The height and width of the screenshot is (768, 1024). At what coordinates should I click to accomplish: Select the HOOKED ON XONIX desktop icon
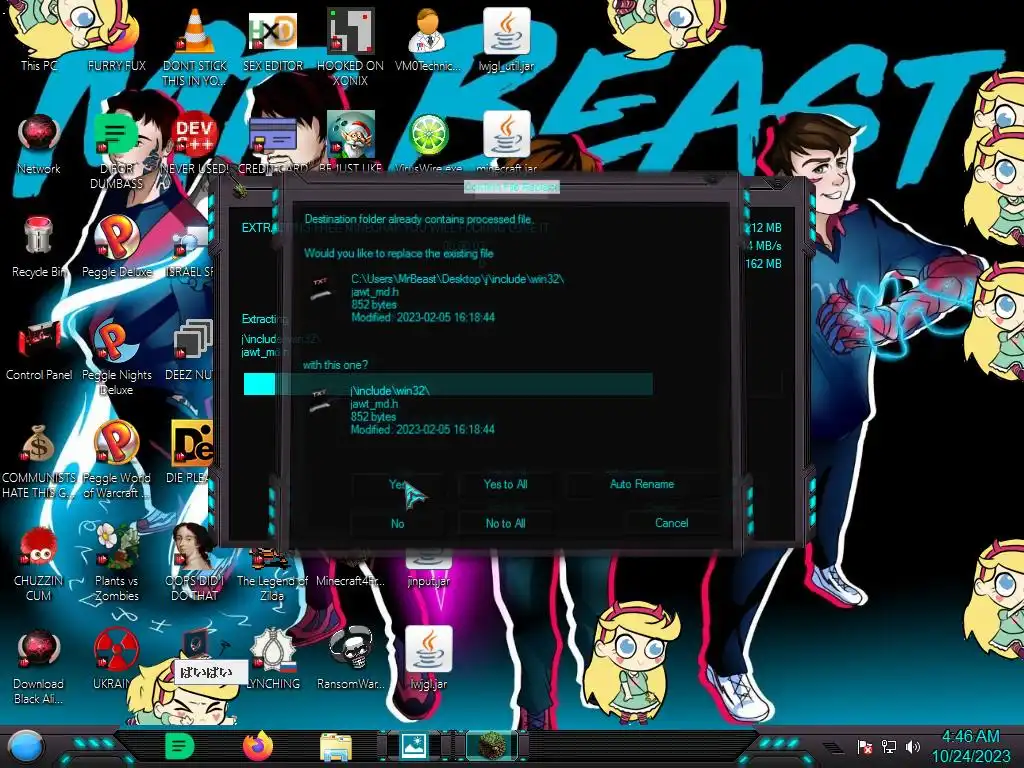[x=351, y=46]
